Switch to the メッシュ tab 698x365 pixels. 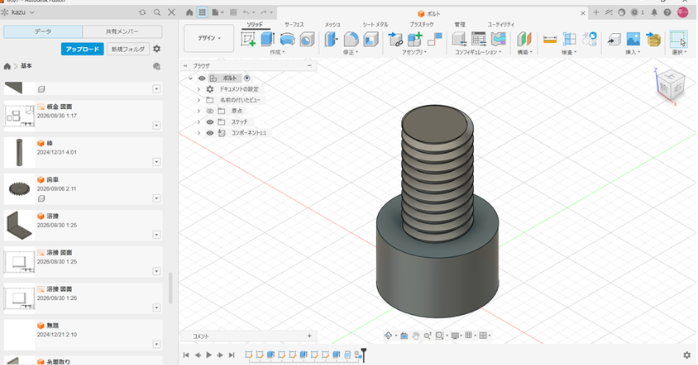click(x=332, y=24)
